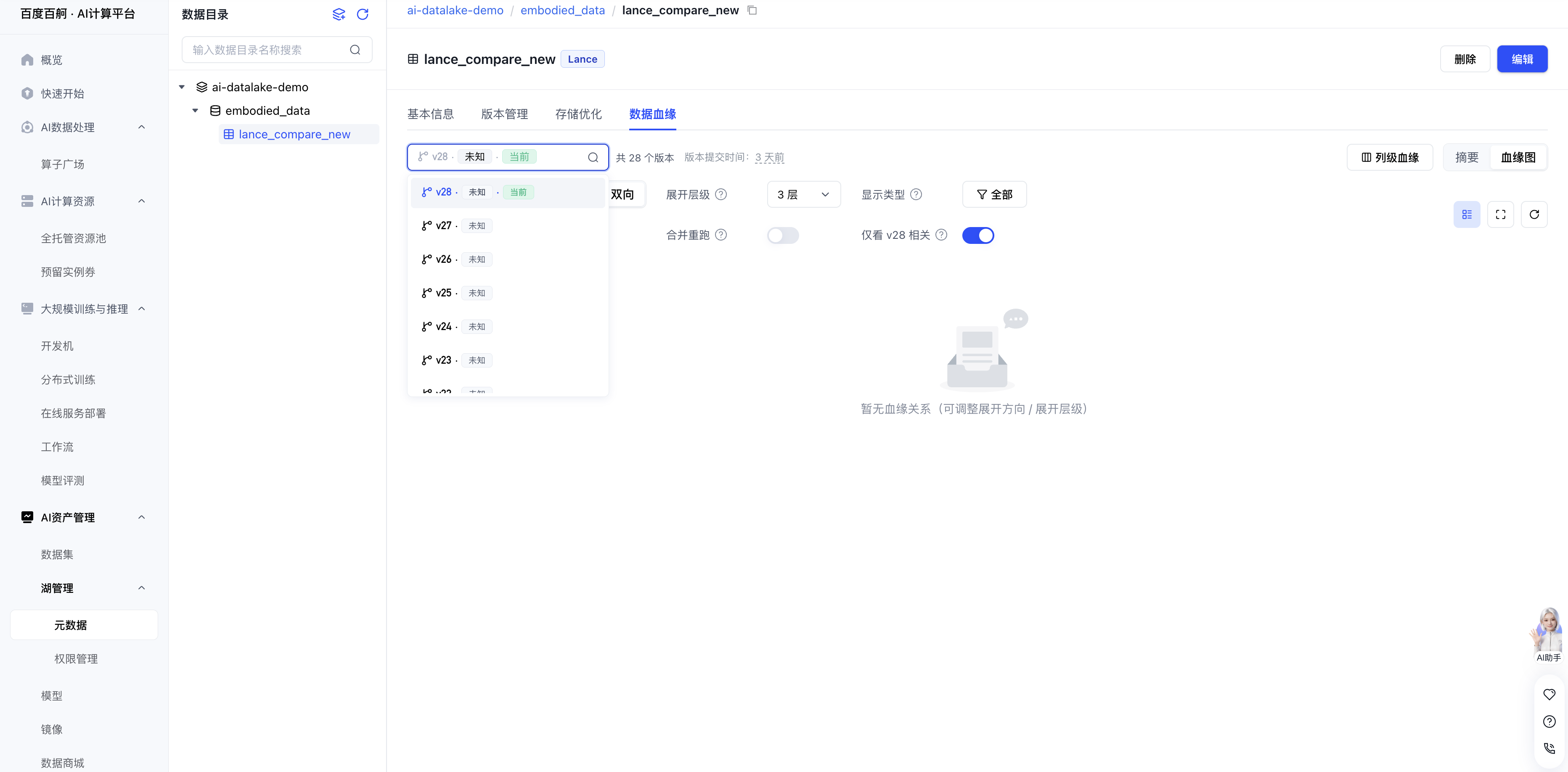Switch to 摘要 view

[x=1467, y=158]
